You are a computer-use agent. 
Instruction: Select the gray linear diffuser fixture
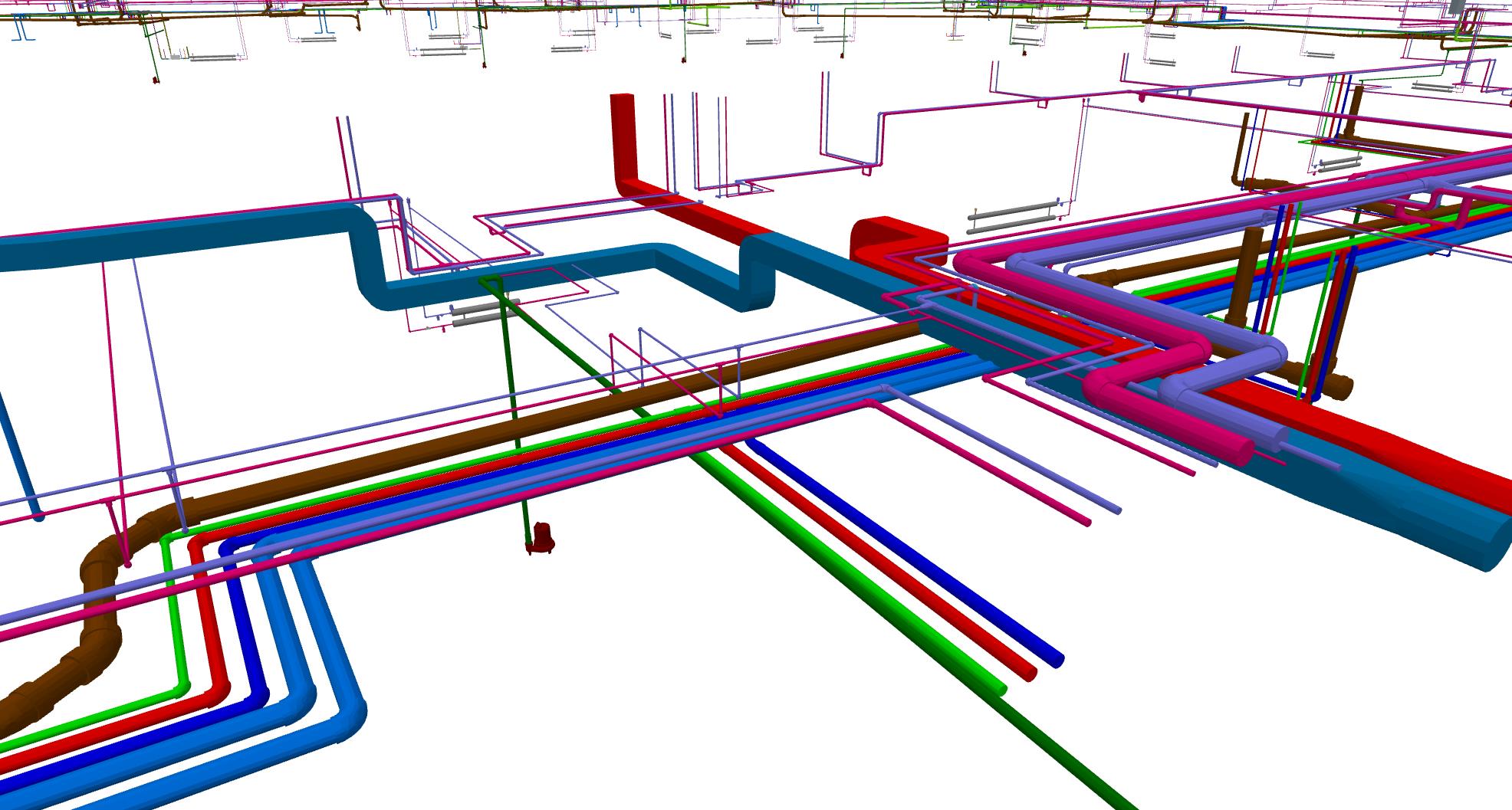(1012, 208)
